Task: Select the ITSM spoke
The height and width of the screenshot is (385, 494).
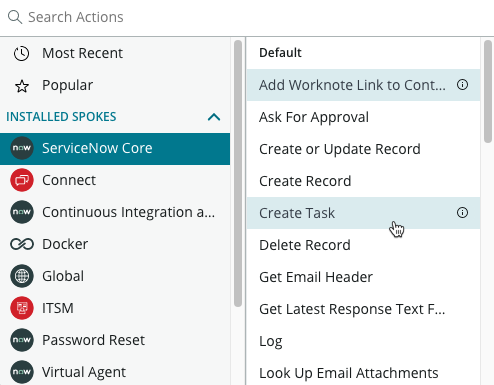Action: tap(115, 308)
